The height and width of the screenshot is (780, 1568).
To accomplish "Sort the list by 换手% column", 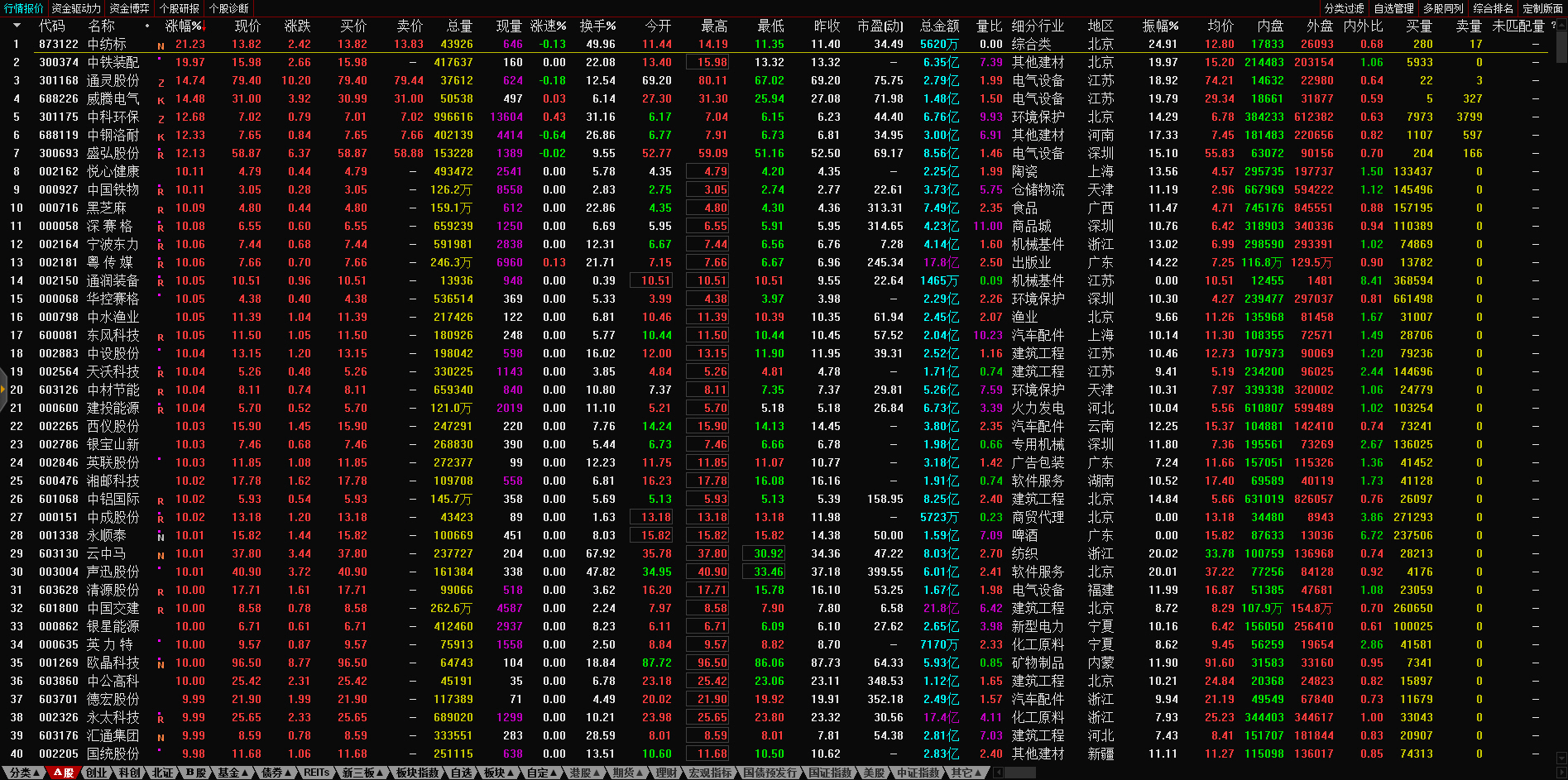I will point(597,26).
